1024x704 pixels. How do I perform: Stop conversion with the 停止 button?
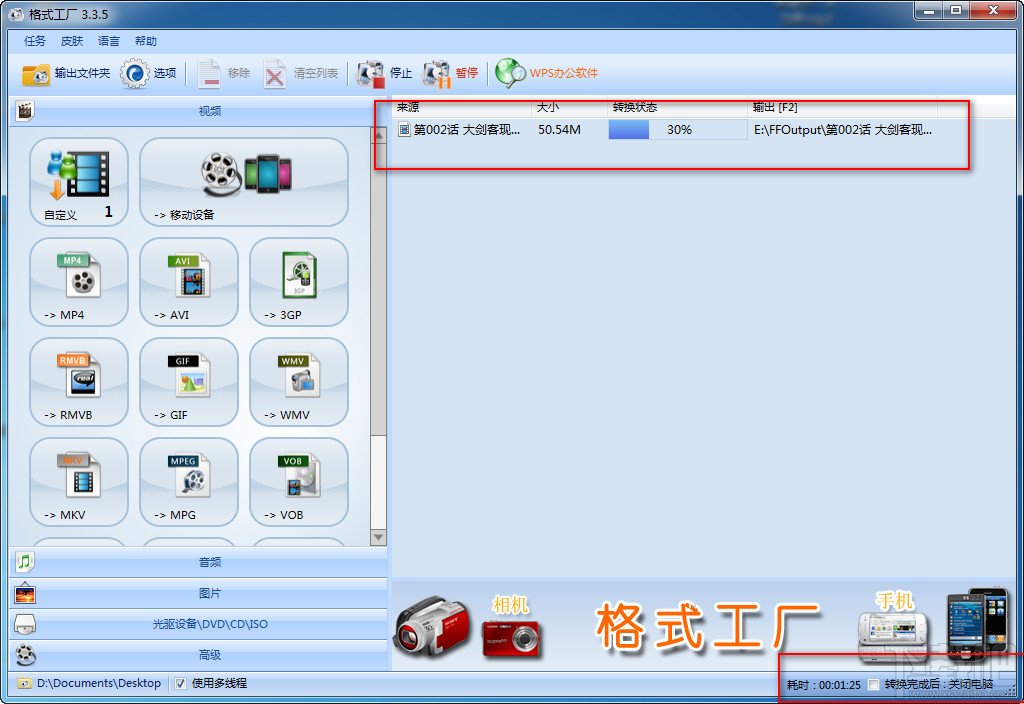(384, 73)
